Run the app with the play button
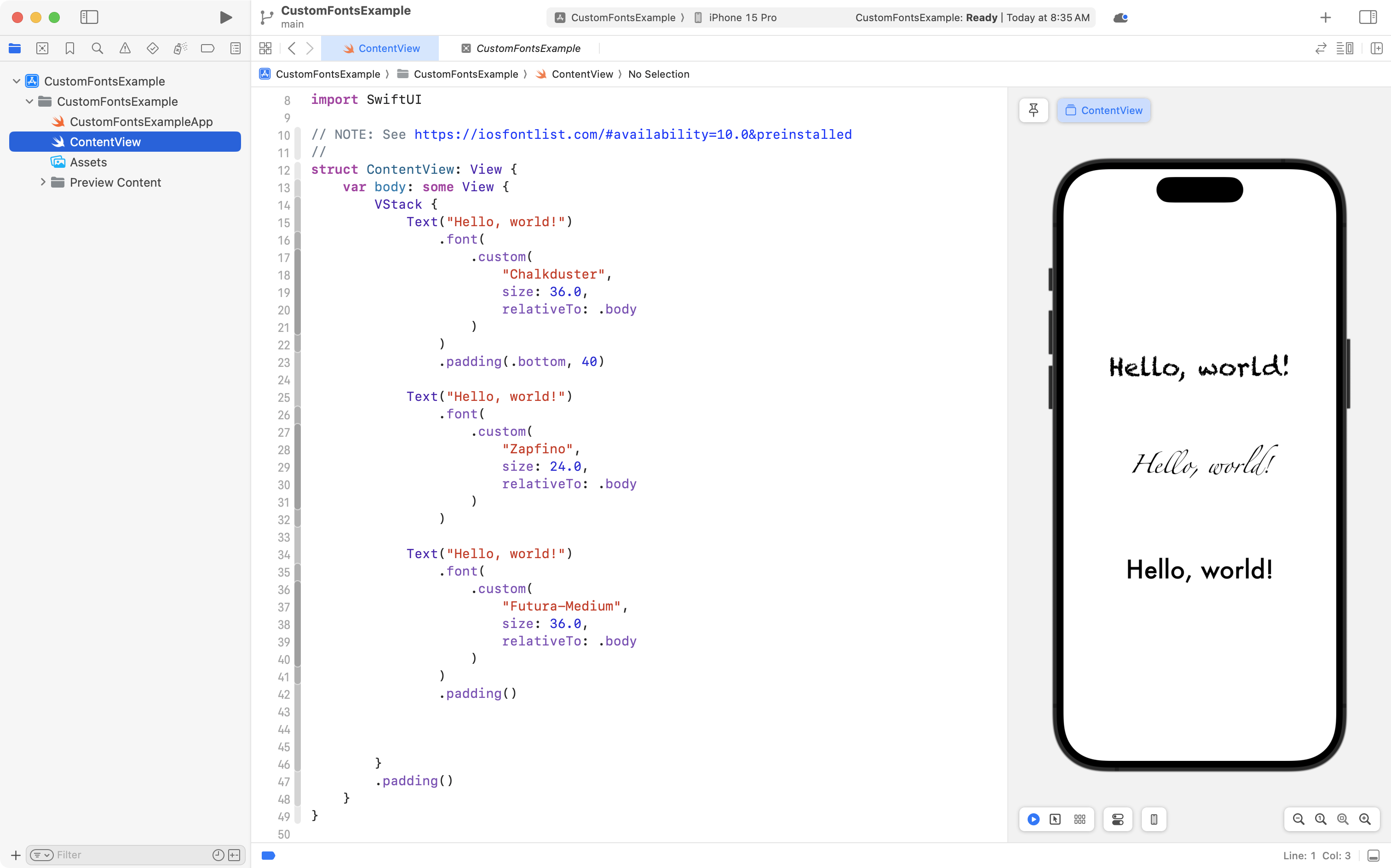This screenshot has width=1391, height=868. (x=226, y=17)
